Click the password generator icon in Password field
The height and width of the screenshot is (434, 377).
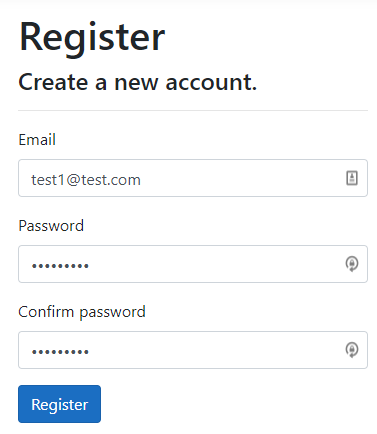pos(352,264)
